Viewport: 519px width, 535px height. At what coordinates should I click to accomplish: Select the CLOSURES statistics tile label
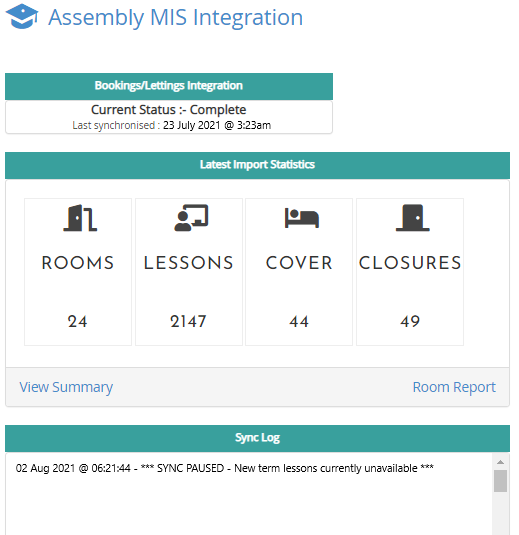coord(410,263)
